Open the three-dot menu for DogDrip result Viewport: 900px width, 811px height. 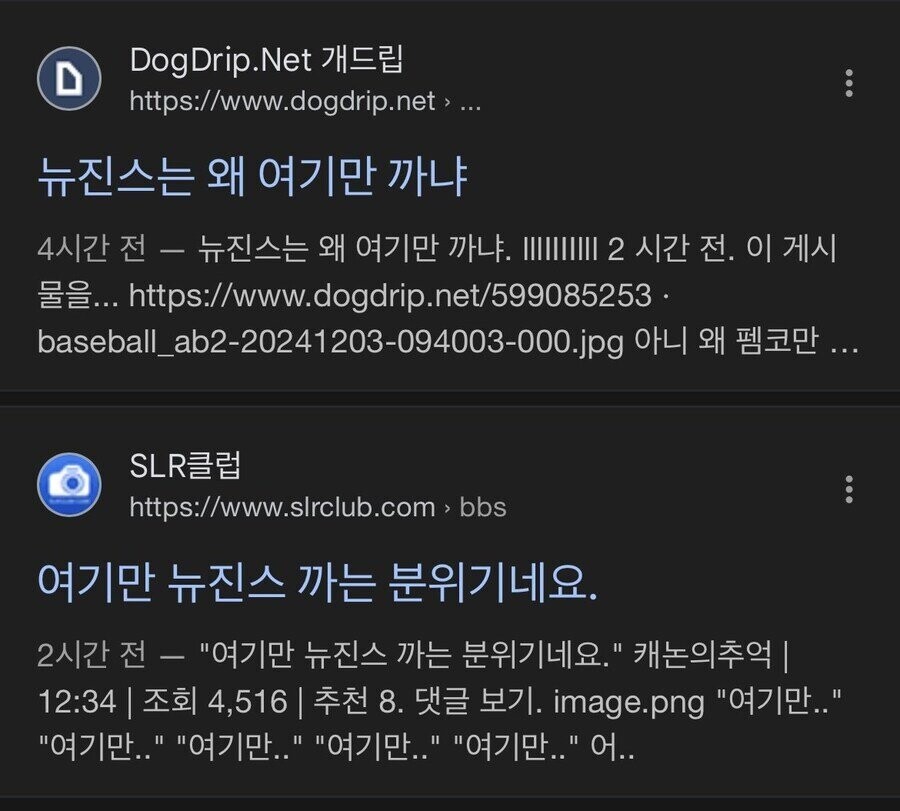849,83
